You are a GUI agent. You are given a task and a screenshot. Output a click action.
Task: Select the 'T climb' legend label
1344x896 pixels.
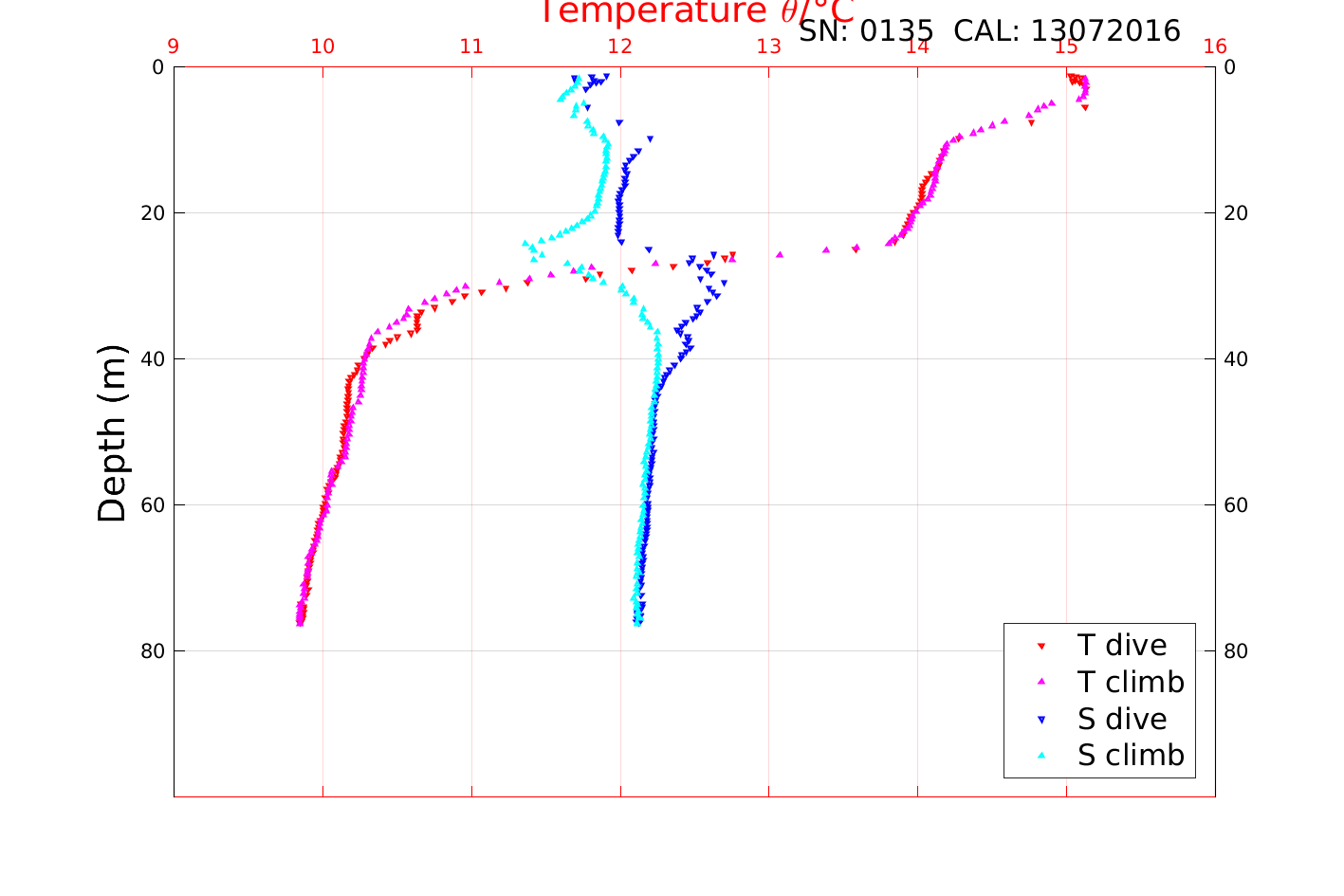[x=1131, y=682]
